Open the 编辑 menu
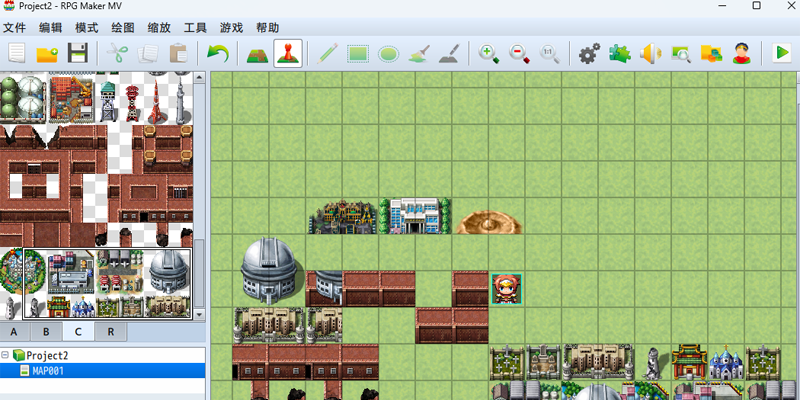This screenshot has height=400, width=800. pos(51,28)
